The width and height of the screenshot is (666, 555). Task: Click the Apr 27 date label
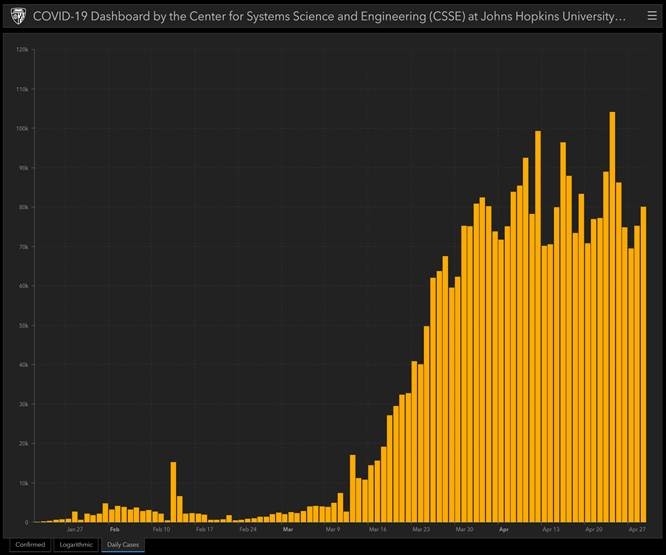[637, 529]
